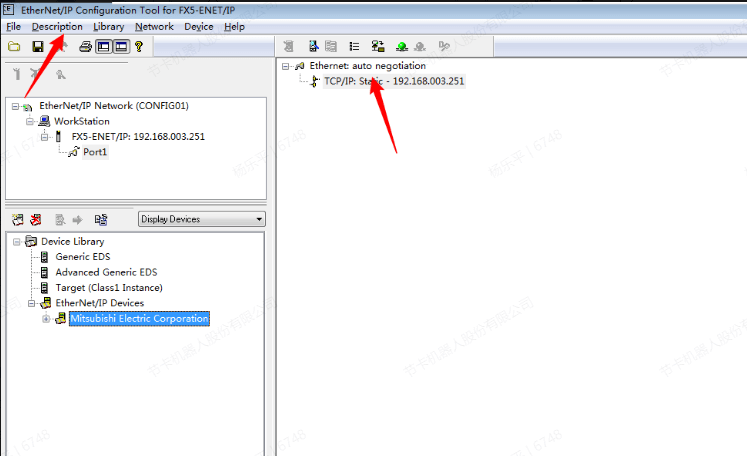Select FX5-ENET/IP: 192.168.003.251 node

[138, 137]
